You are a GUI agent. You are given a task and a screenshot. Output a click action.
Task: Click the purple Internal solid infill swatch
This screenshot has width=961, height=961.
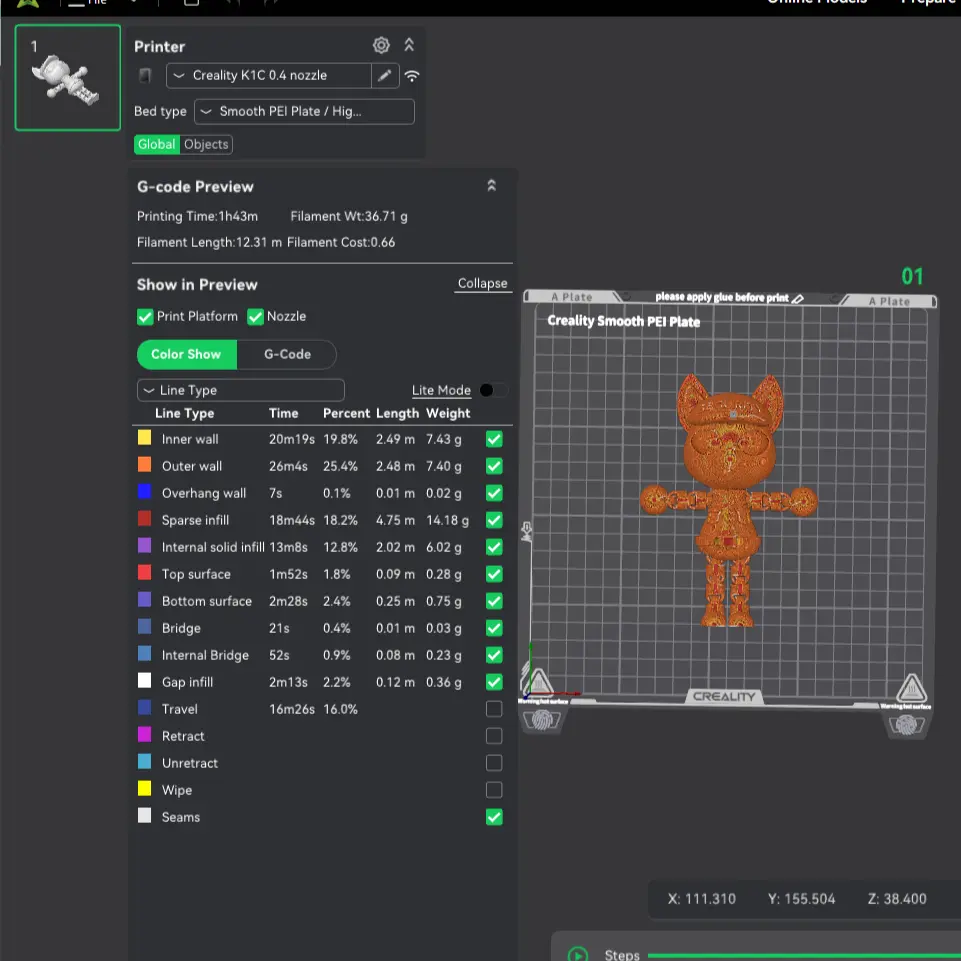point(145,545)
